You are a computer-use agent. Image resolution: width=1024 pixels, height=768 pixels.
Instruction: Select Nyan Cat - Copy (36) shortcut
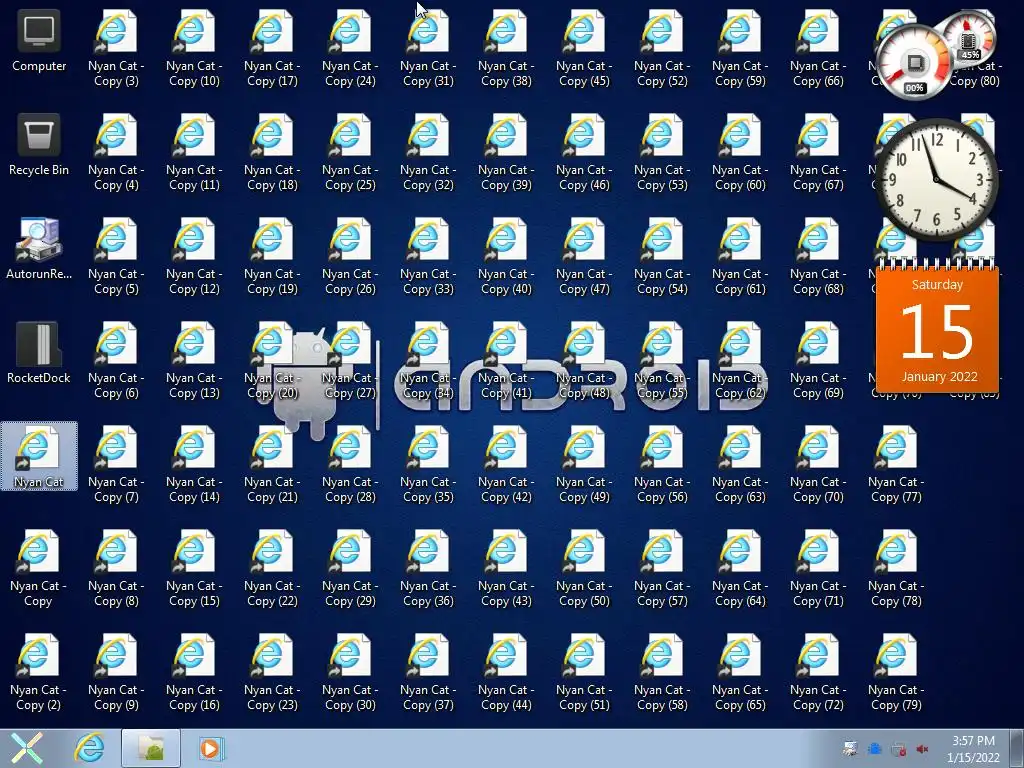(x=428, y=568)
